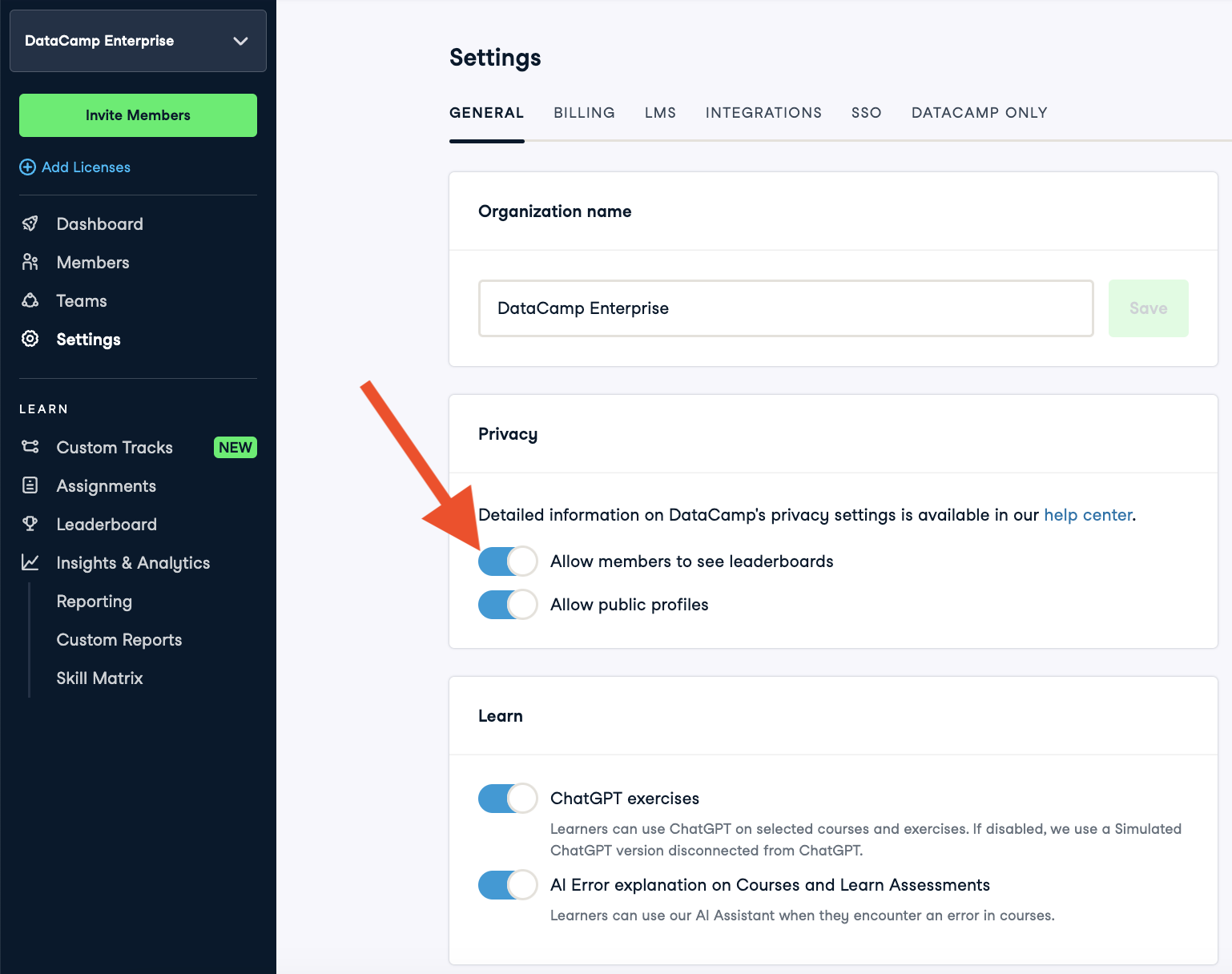
Task: Focus the Organization name text field
Action: tap(785, 308)
